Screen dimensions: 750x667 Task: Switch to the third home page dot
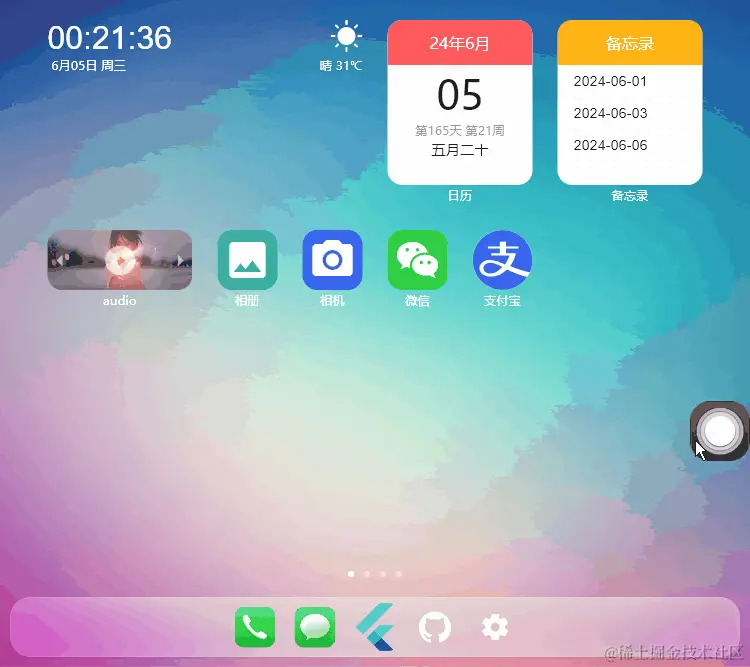tap(383, 574)
